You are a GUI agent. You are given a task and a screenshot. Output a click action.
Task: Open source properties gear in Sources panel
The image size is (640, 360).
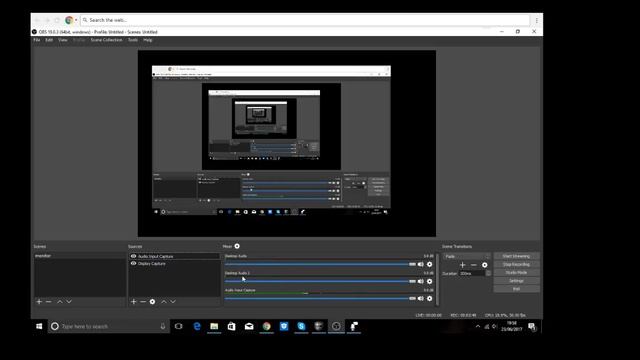(152, 302)
